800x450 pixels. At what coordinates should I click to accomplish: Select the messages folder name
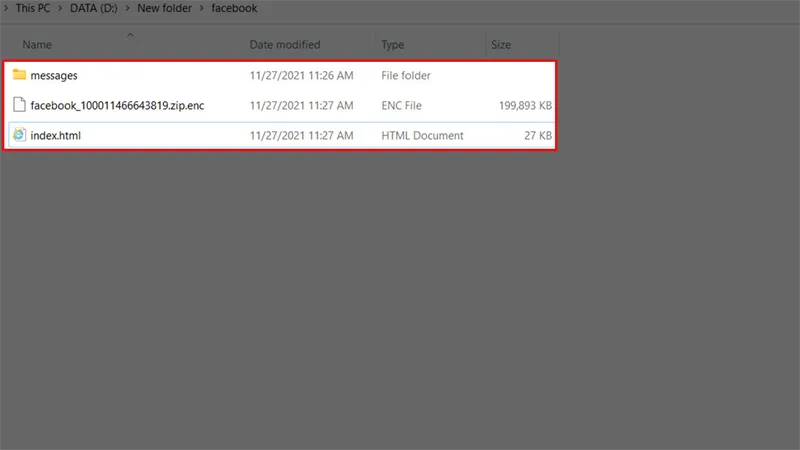(x=54, y=75)
